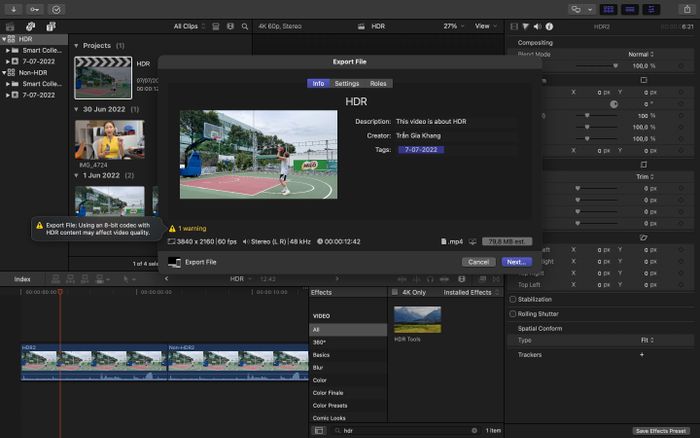
Task: Open Titles and Generators sidebar icon
Action: (x=51, y=27)
